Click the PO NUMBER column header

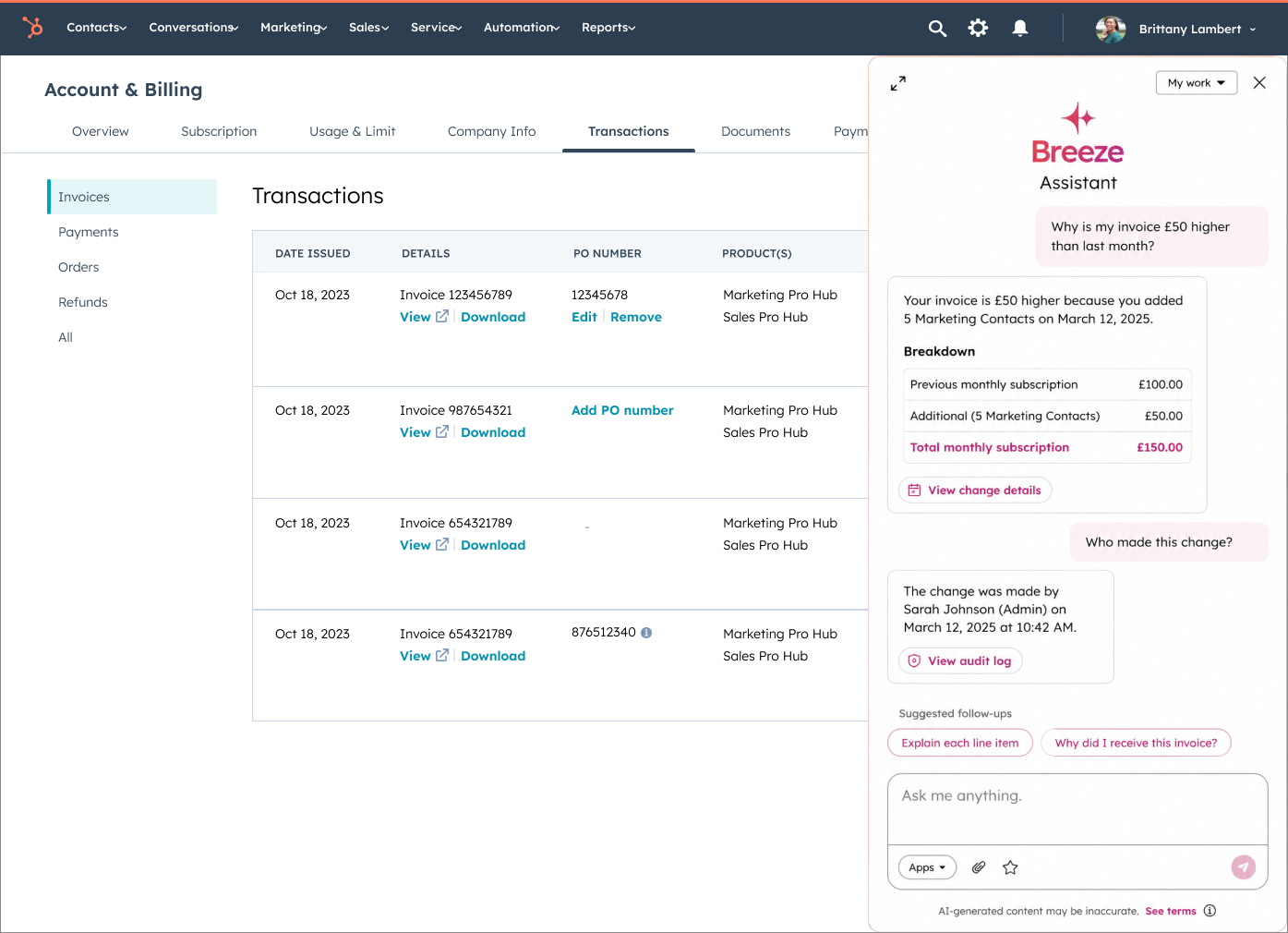608,253
